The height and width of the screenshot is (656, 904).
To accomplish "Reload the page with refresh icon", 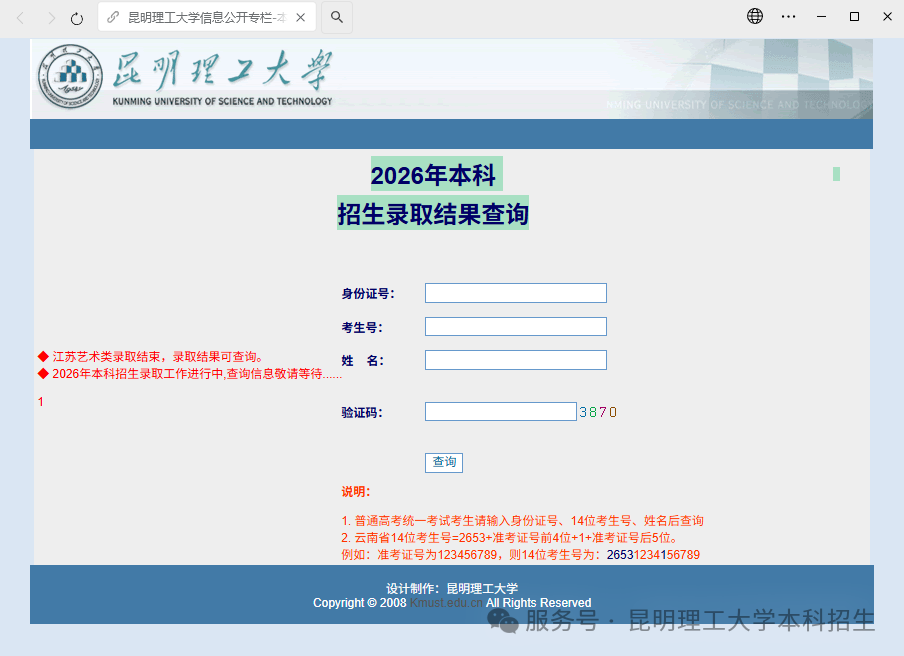I will pos(77,18).
